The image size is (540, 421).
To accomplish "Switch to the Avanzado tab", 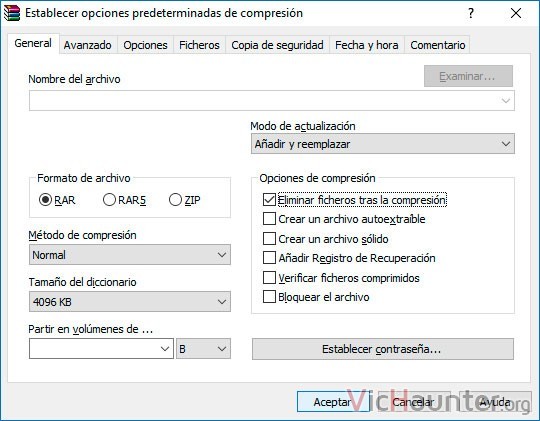I will coord(87,45).
